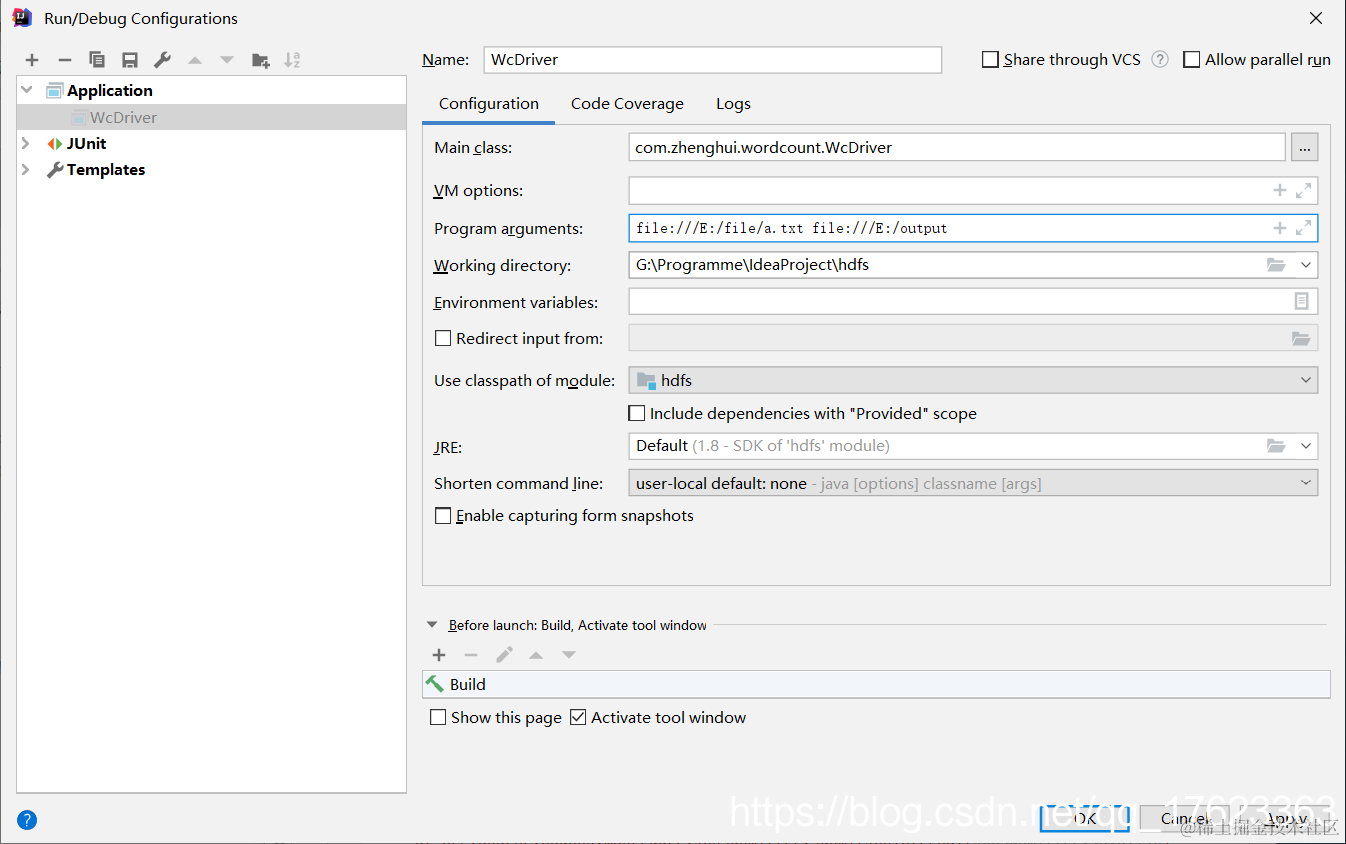The width and height of the screenshot is (1346, 844).
Task: Open JRE dropdown arrow
Action: (1305, 446)
